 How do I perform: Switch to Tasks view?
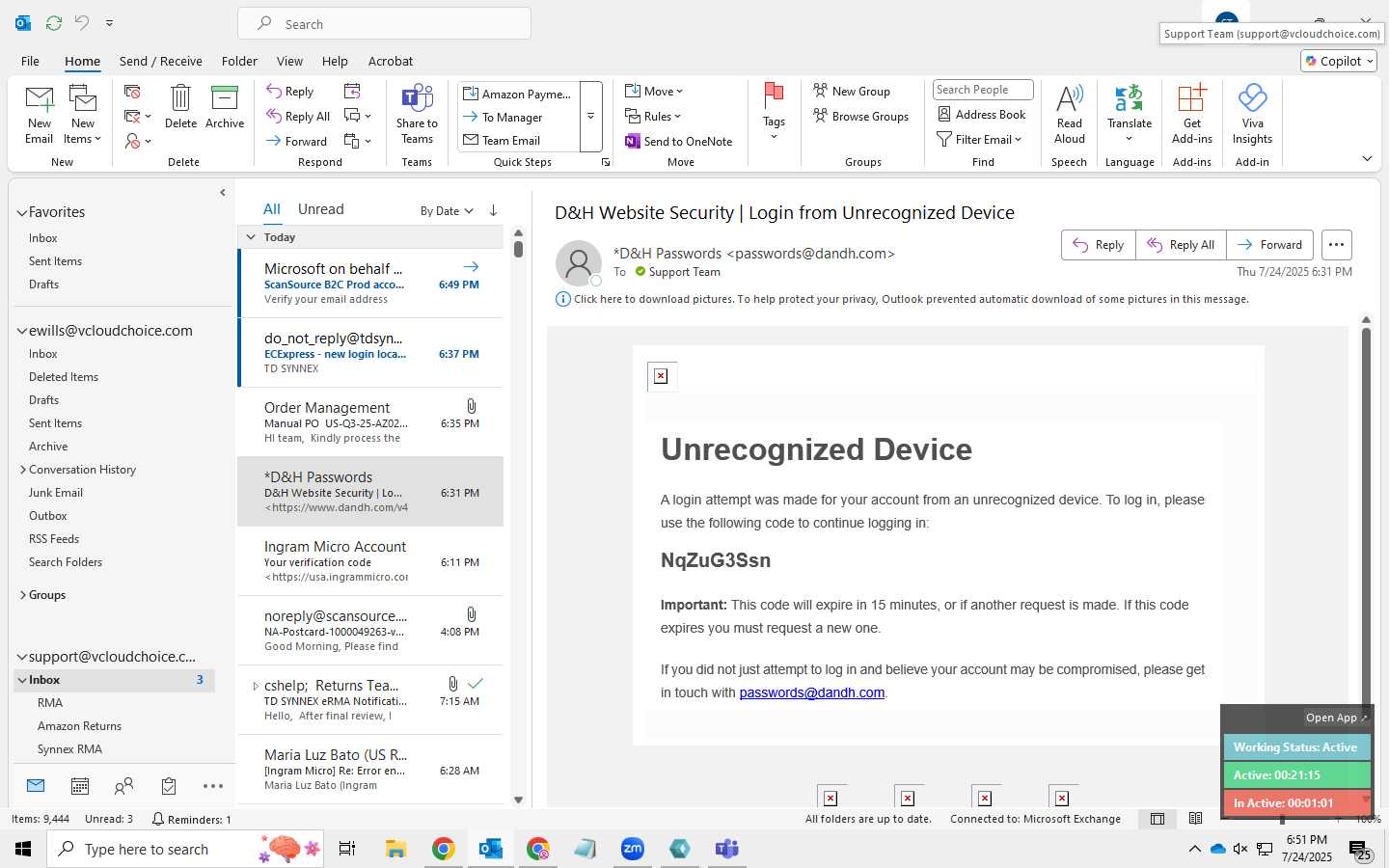pyautogui.click(x=169, y=786)
